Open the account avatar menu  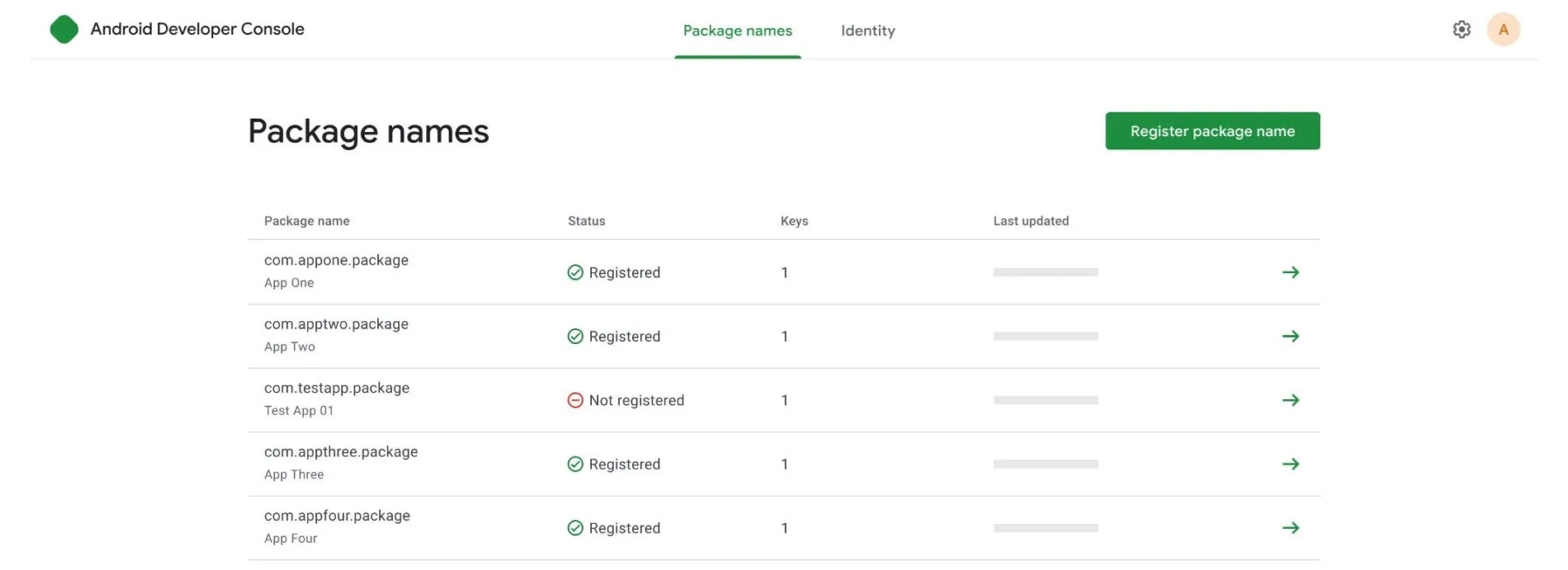pos(1503,30)
